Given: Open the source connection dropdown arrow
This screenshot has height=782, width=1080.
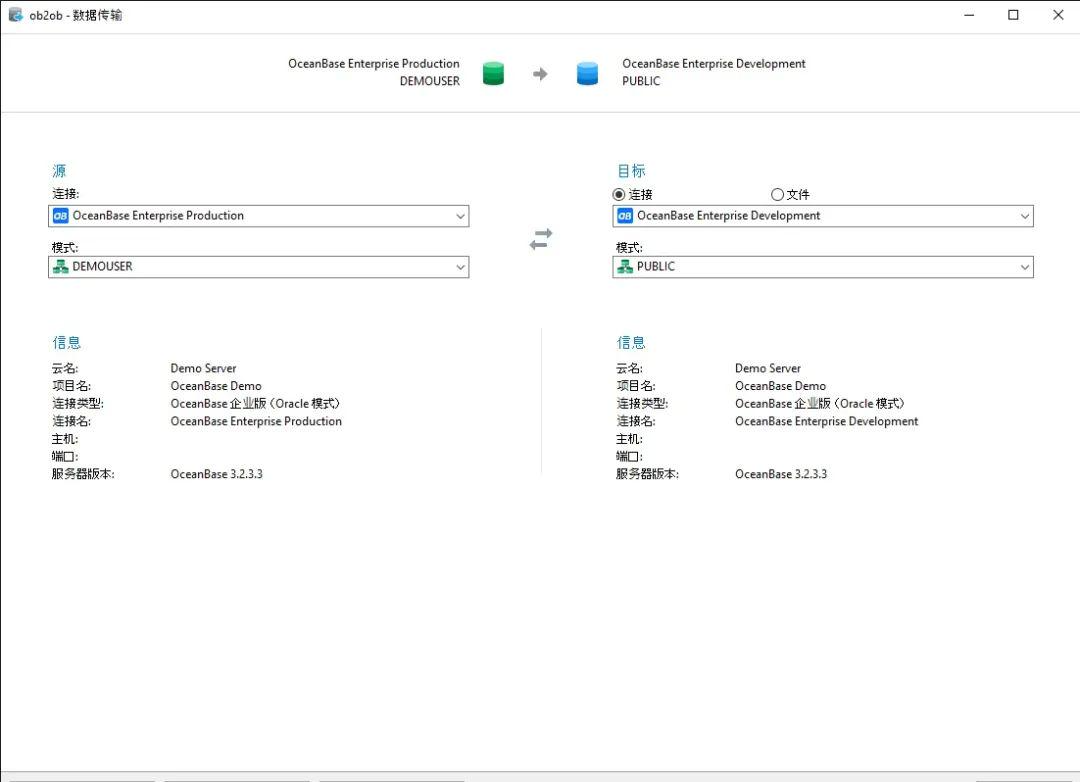Looking at the screenshot, I should [460, 216].
